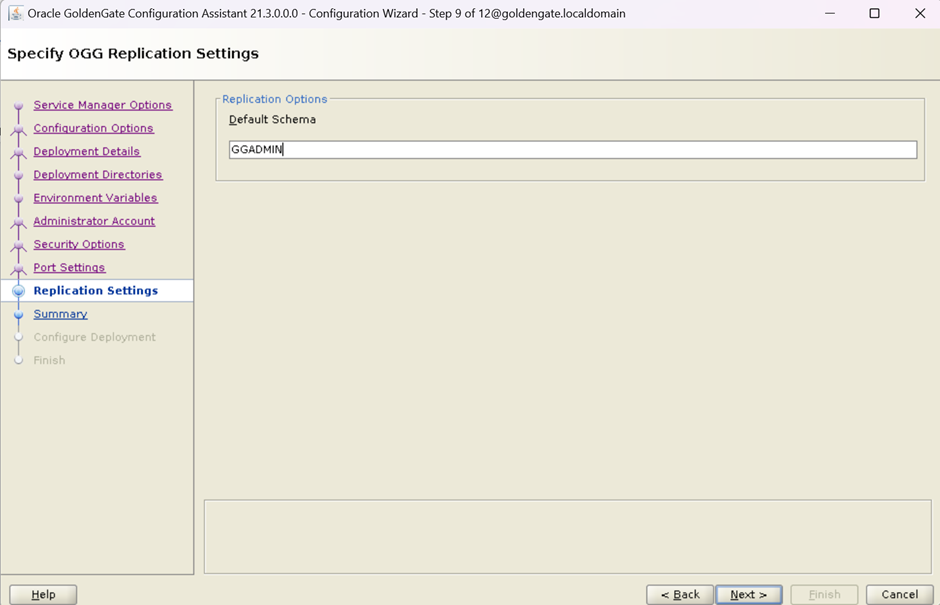Screen dimensions: 940x605
Task: Select the Replication Settings step
Action: coord(95,291)
